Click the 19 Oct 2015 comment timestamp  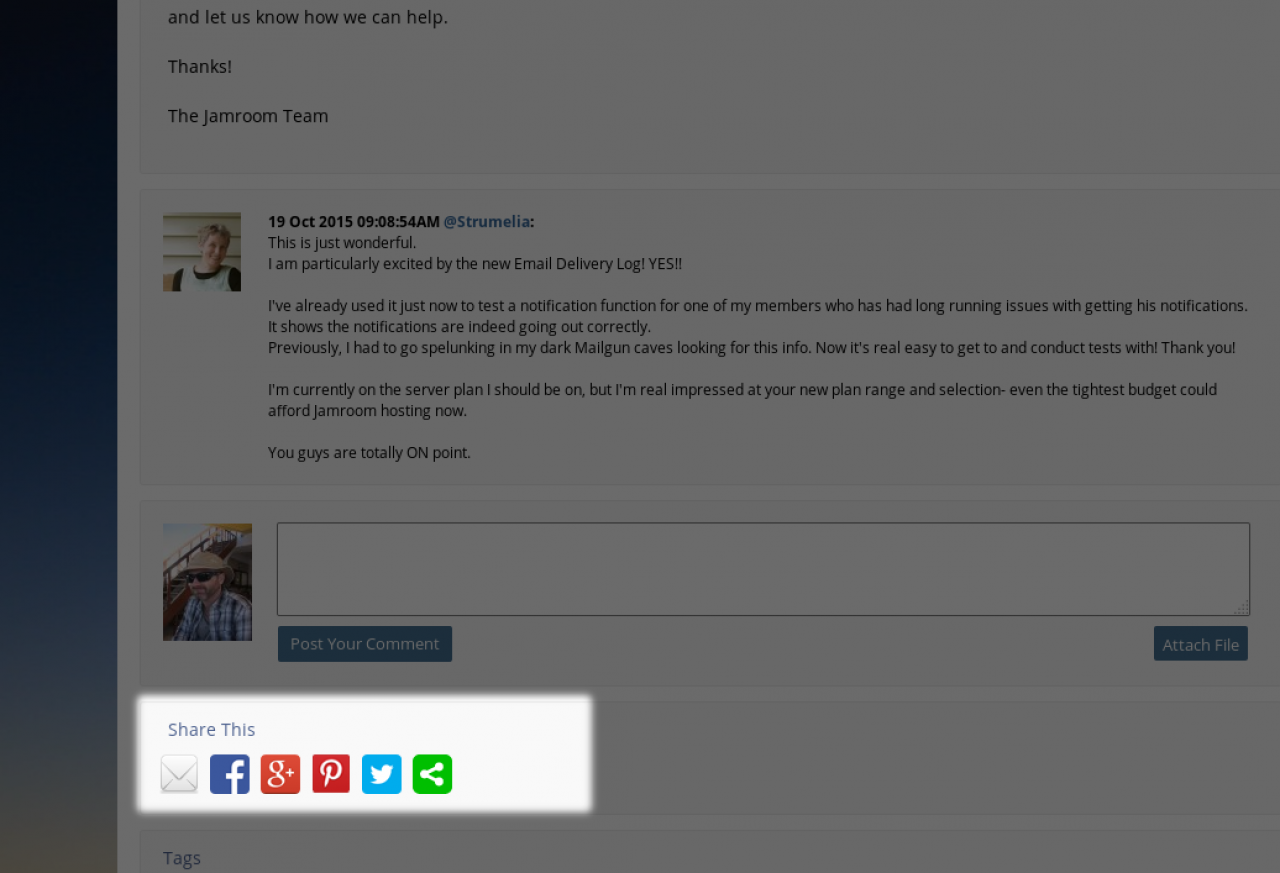pos(354,221)
